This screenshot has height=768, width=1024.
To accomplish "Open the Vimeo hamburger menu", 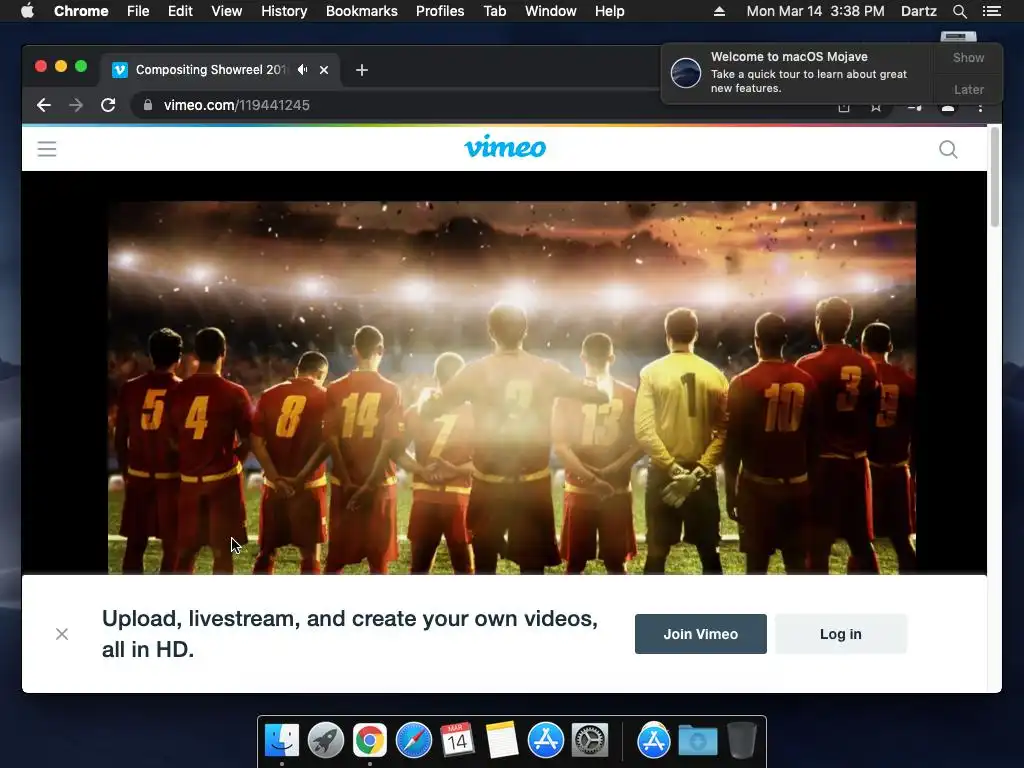I will [47, 150].
